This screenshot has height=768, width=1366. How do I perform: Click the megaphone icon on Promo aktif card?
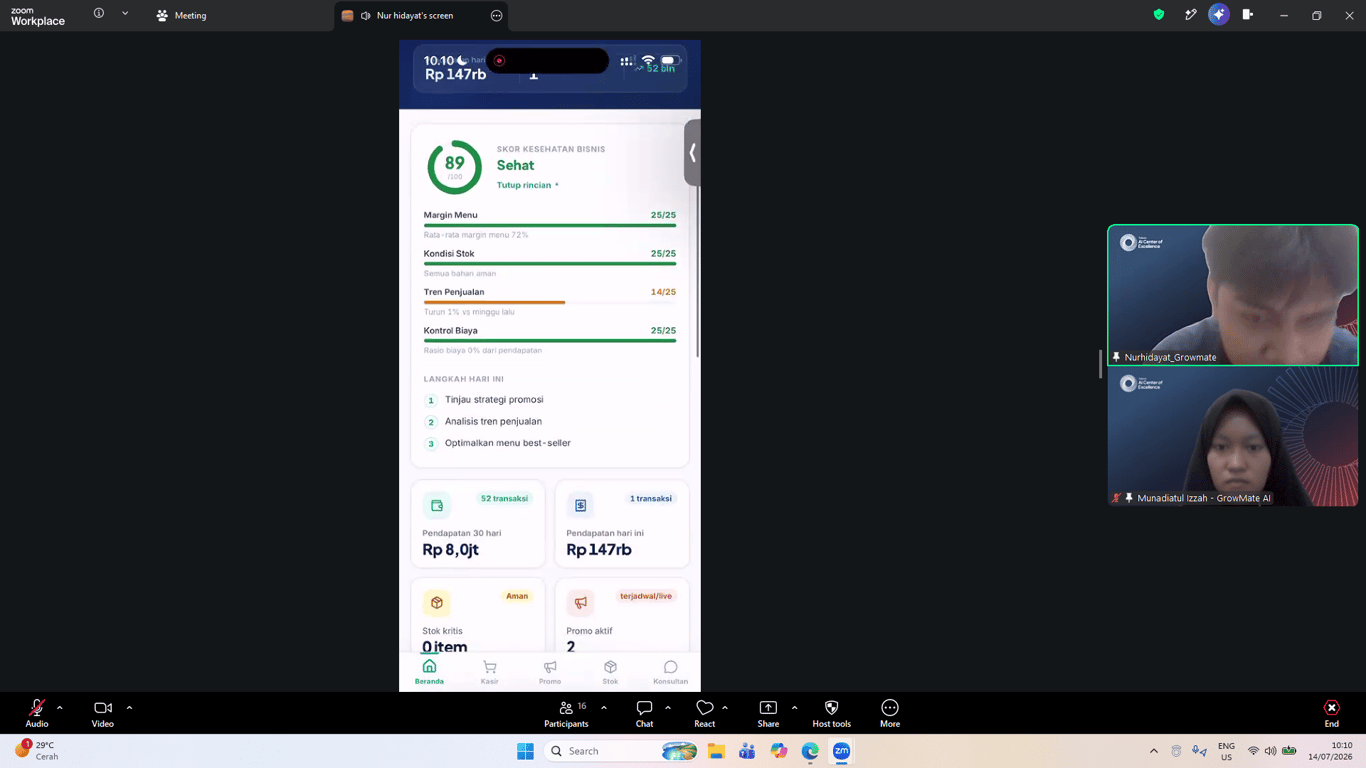point(581,603)
